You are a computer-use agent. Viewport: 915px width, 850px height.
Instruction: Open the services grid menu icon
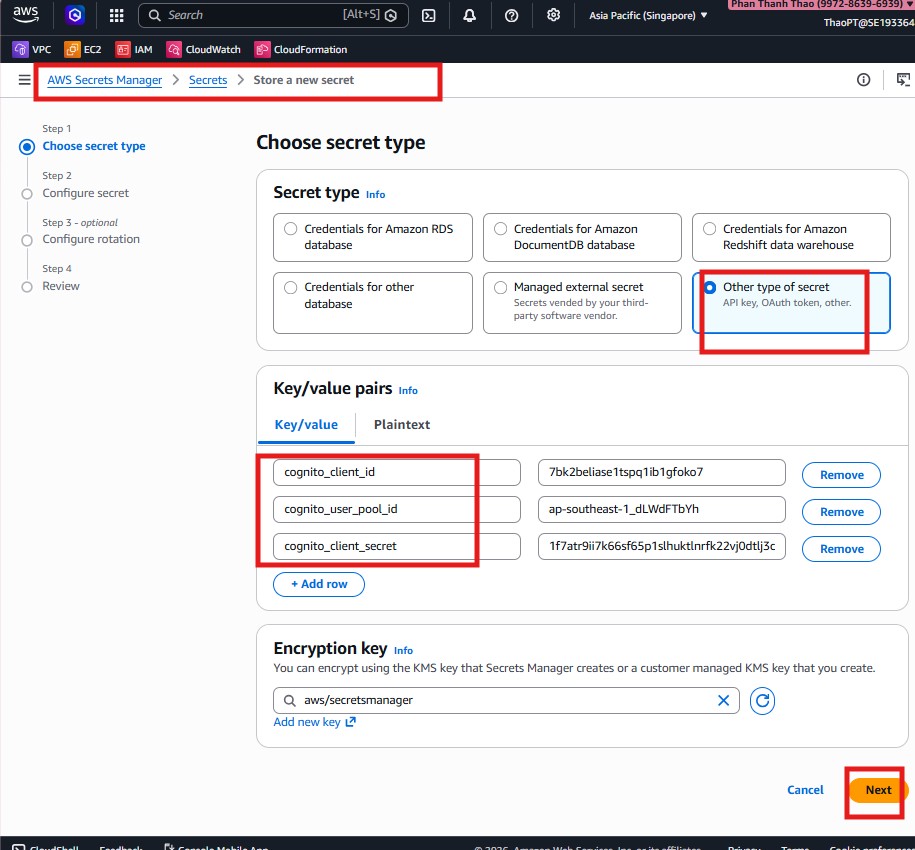click(x=116, y=16)
